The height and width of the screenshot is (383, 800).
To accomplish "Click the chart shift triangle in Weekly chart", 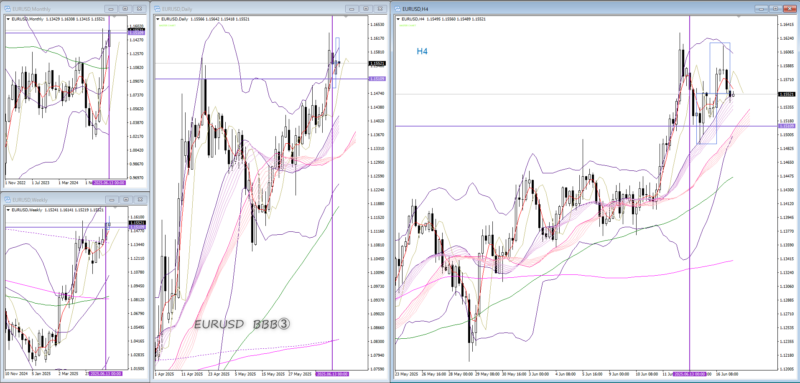I will (x=114, y=208).
